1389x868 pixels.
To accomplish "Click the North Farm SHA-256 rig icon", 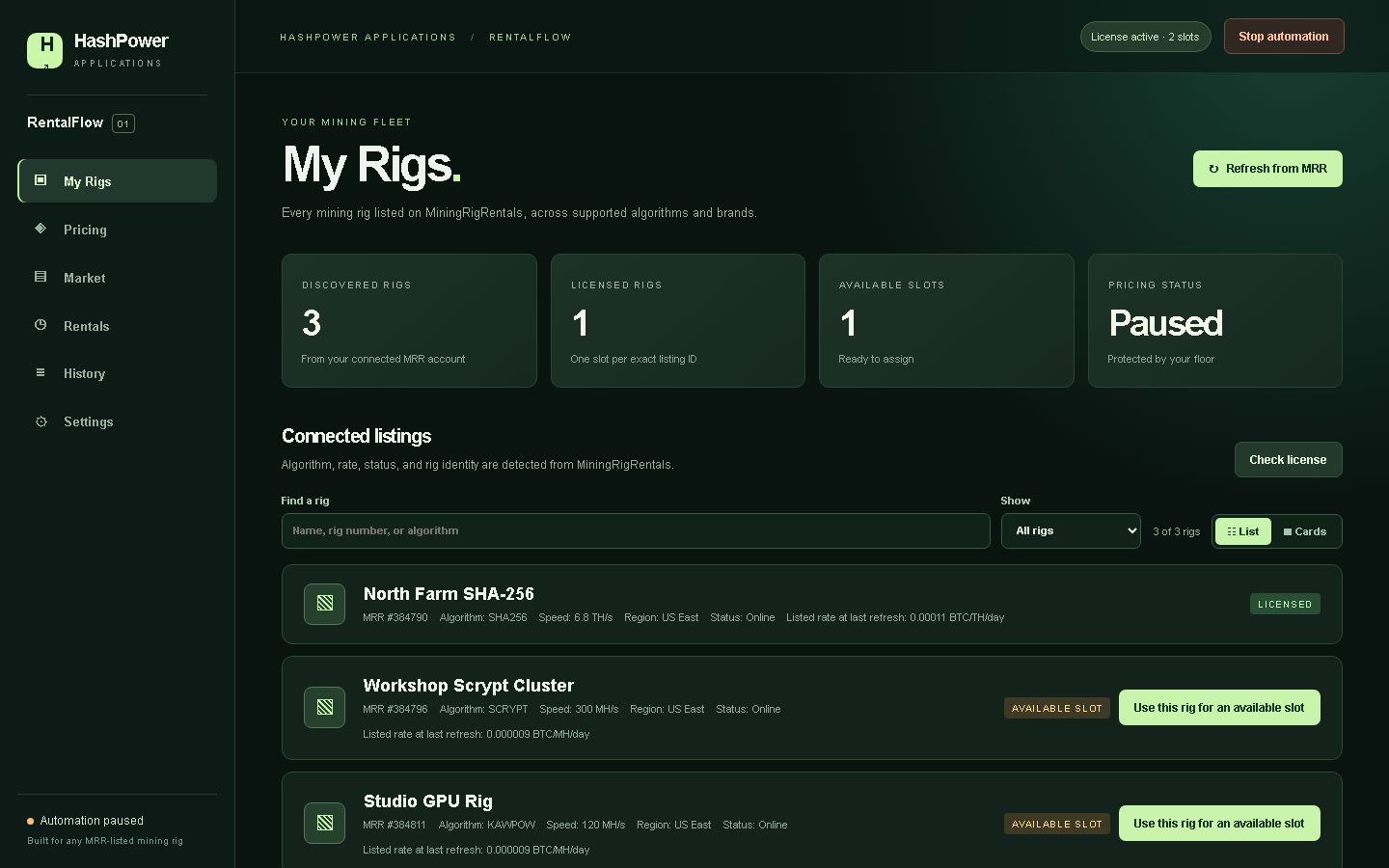I will tap(325, 604).
